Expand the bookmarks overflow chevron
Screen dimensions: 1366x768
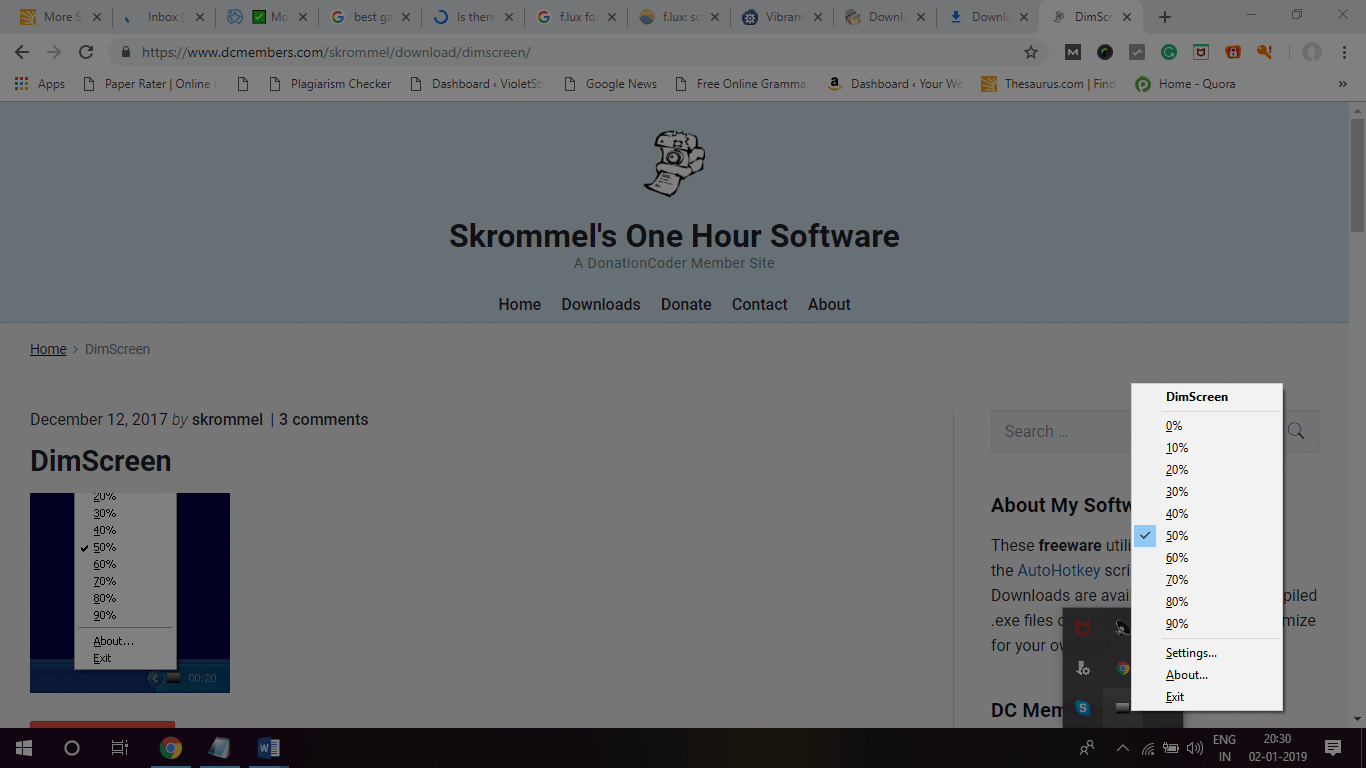[1343, 84]
